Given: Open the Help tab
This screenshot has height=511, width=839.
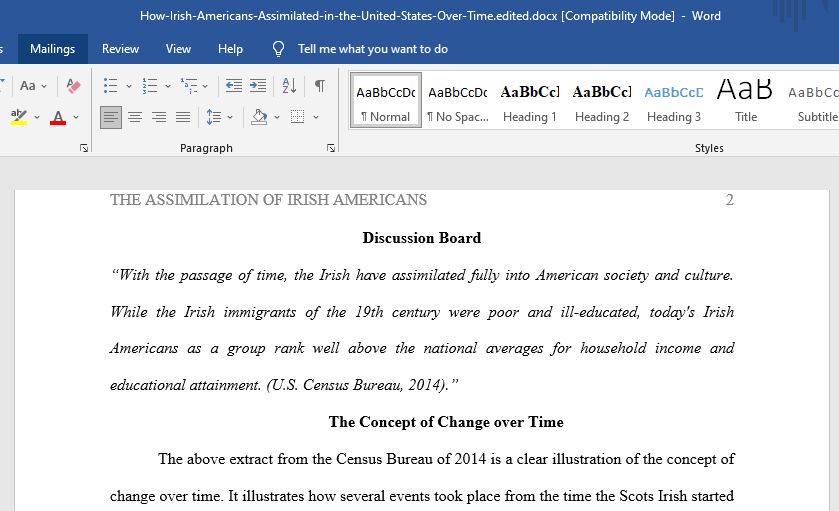Looking at the screenshot, I should (230, 49).
